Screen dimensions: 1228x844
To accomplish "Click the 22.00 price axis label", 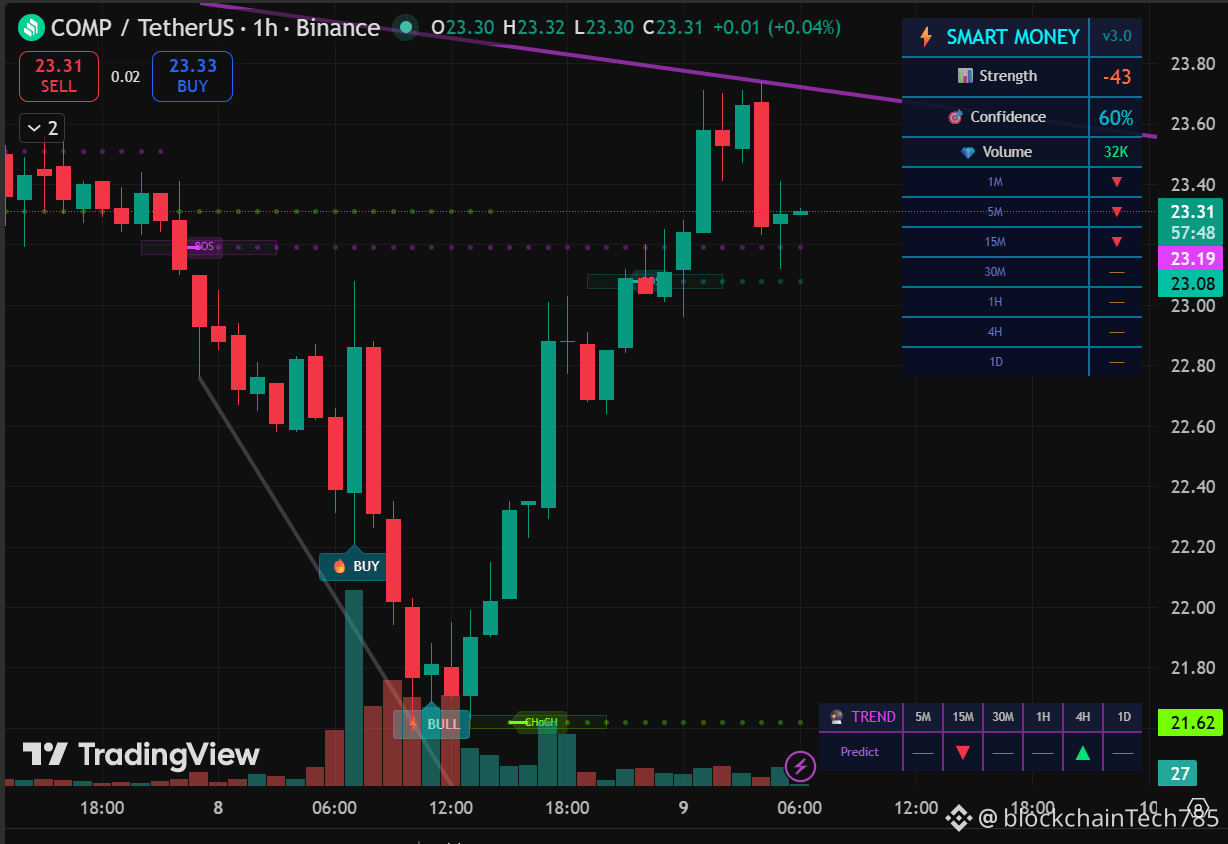I will tap(1192, 608).
